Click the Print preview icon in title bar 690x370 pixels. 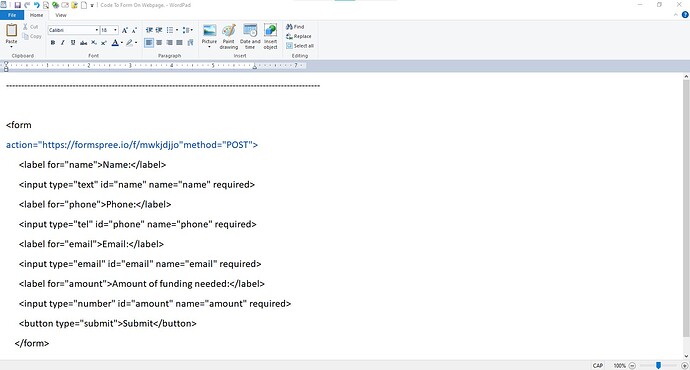point(46,5)
